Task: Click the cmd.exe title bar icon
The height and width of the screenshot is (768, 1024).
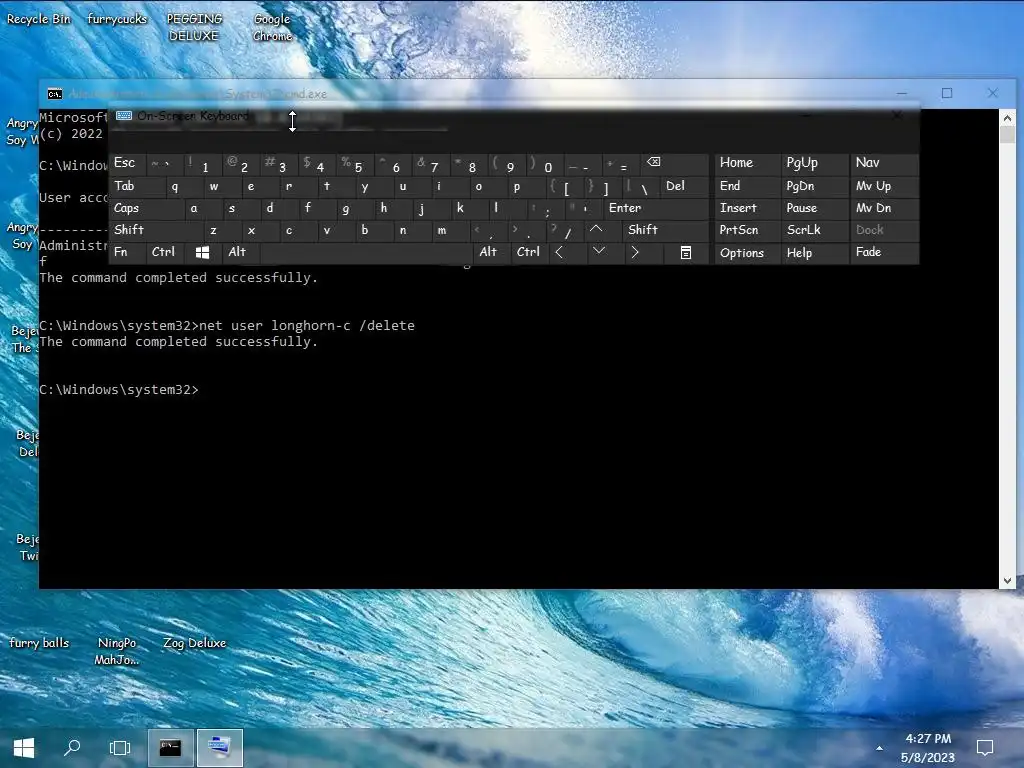Action: tap(55, 94)
